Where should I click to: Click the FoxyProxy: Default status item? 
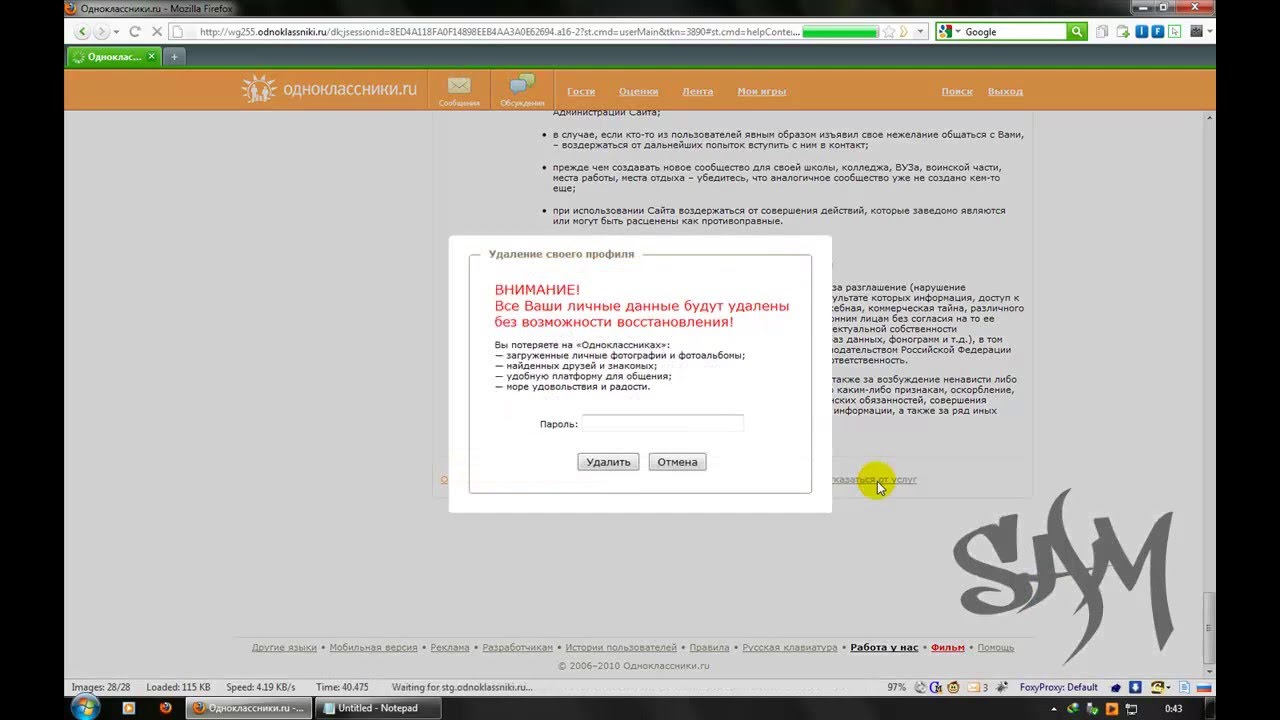coord(1058,687)
